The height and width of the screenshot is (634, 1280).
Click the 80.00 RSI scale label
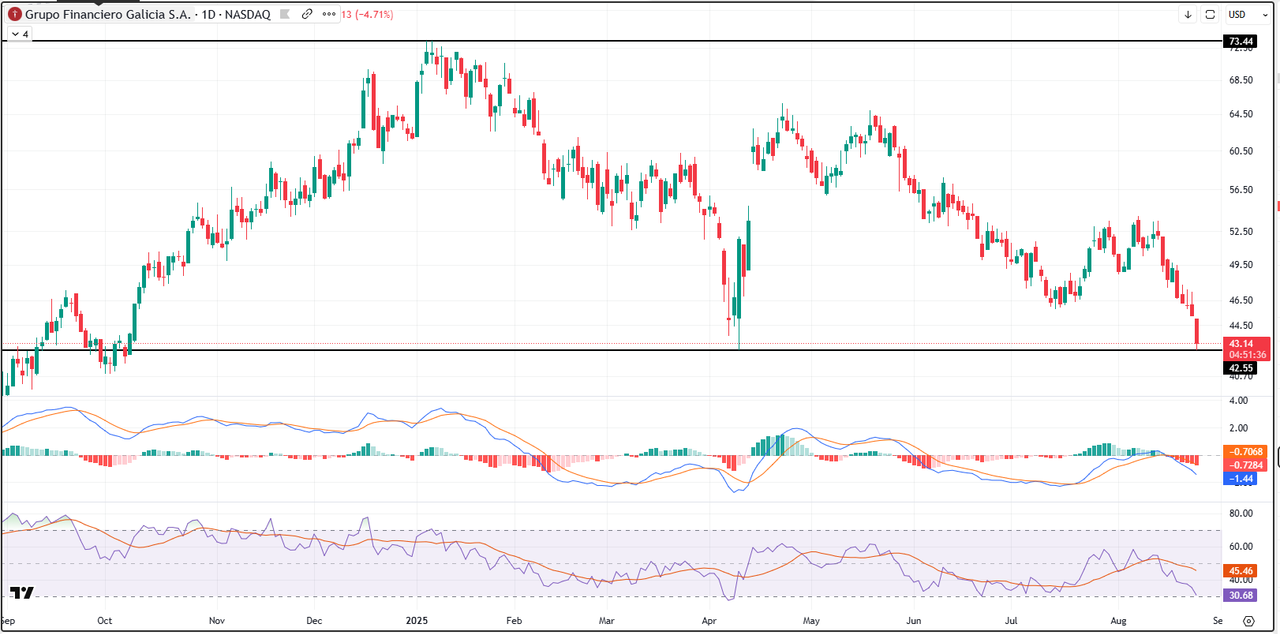pos(1241,514)
